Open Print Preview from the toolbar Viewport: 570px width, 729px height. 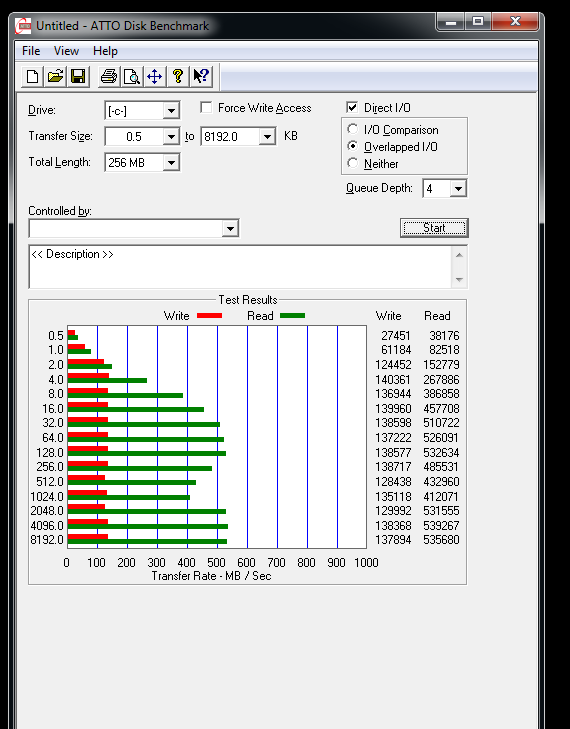[x=132, y=76]
